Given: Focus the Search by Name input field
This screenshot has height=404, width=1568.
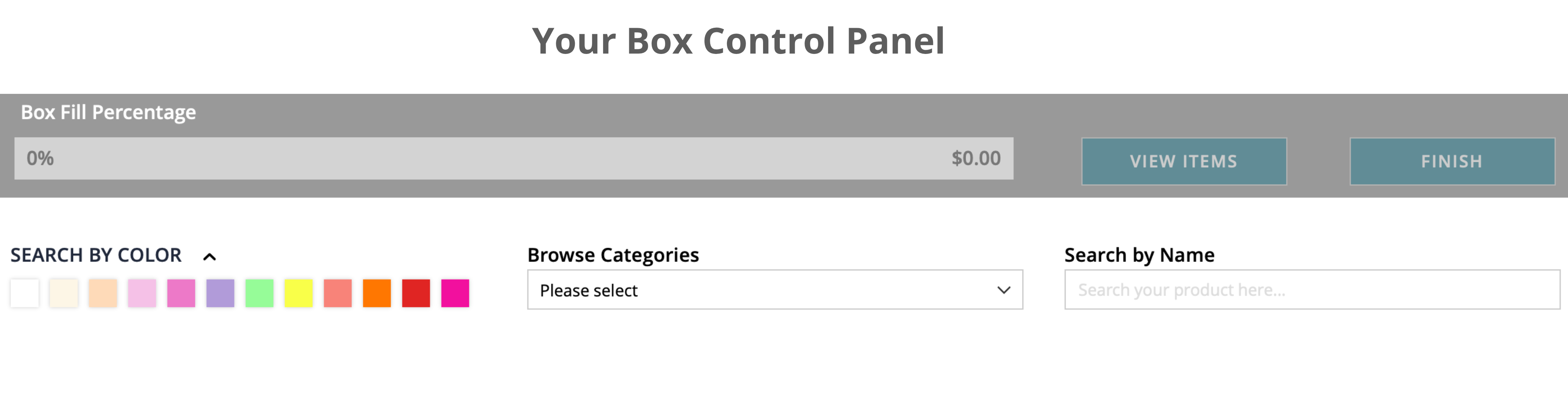Looking at the screenshot, I should (1312, 290).
